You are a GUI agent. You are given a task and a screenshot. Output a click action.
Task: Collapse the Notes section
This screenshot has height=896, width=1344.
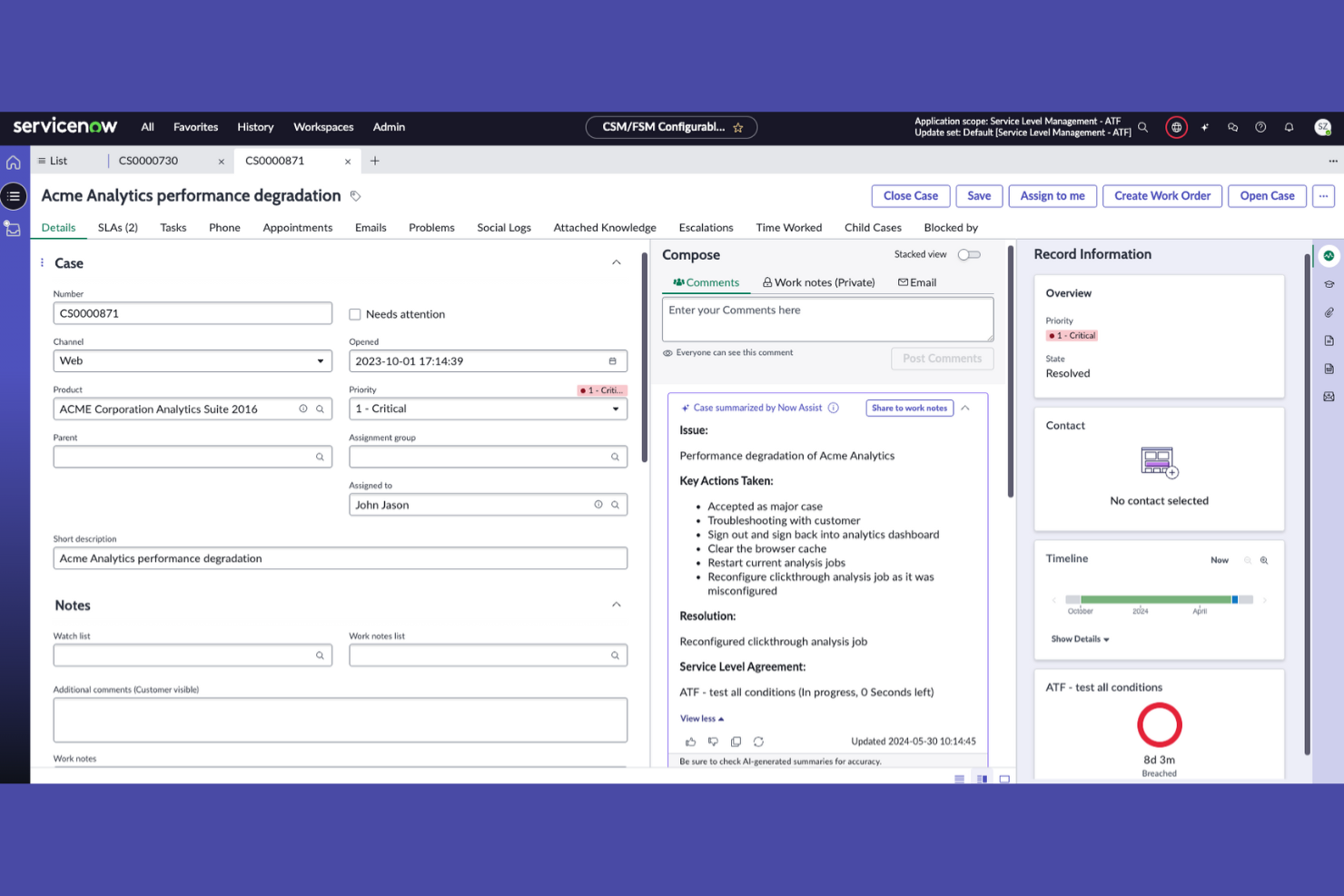tap(617, 605)
